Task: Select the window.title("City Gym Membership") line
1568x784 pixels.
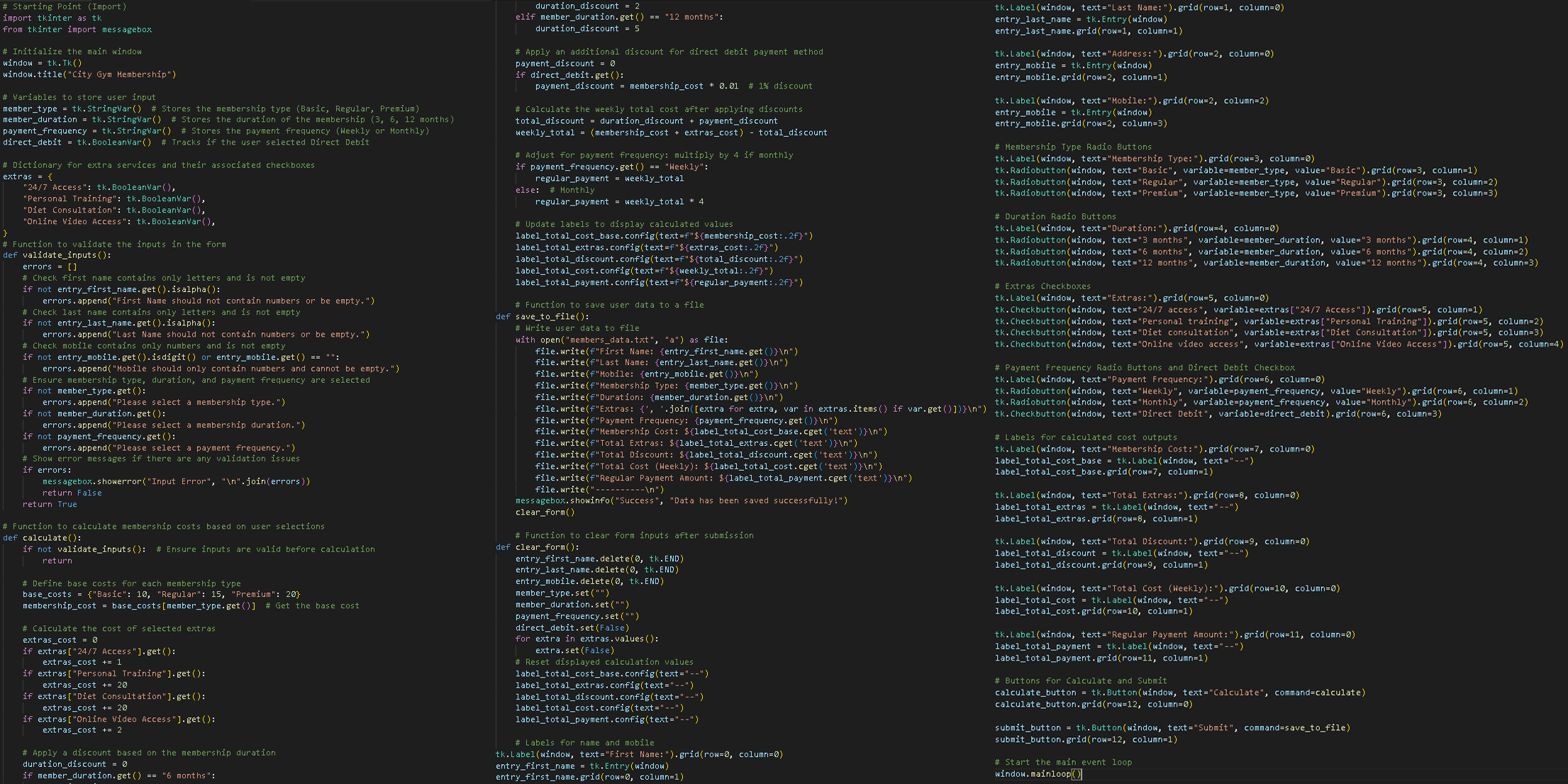Action: [x=89, y=74]
